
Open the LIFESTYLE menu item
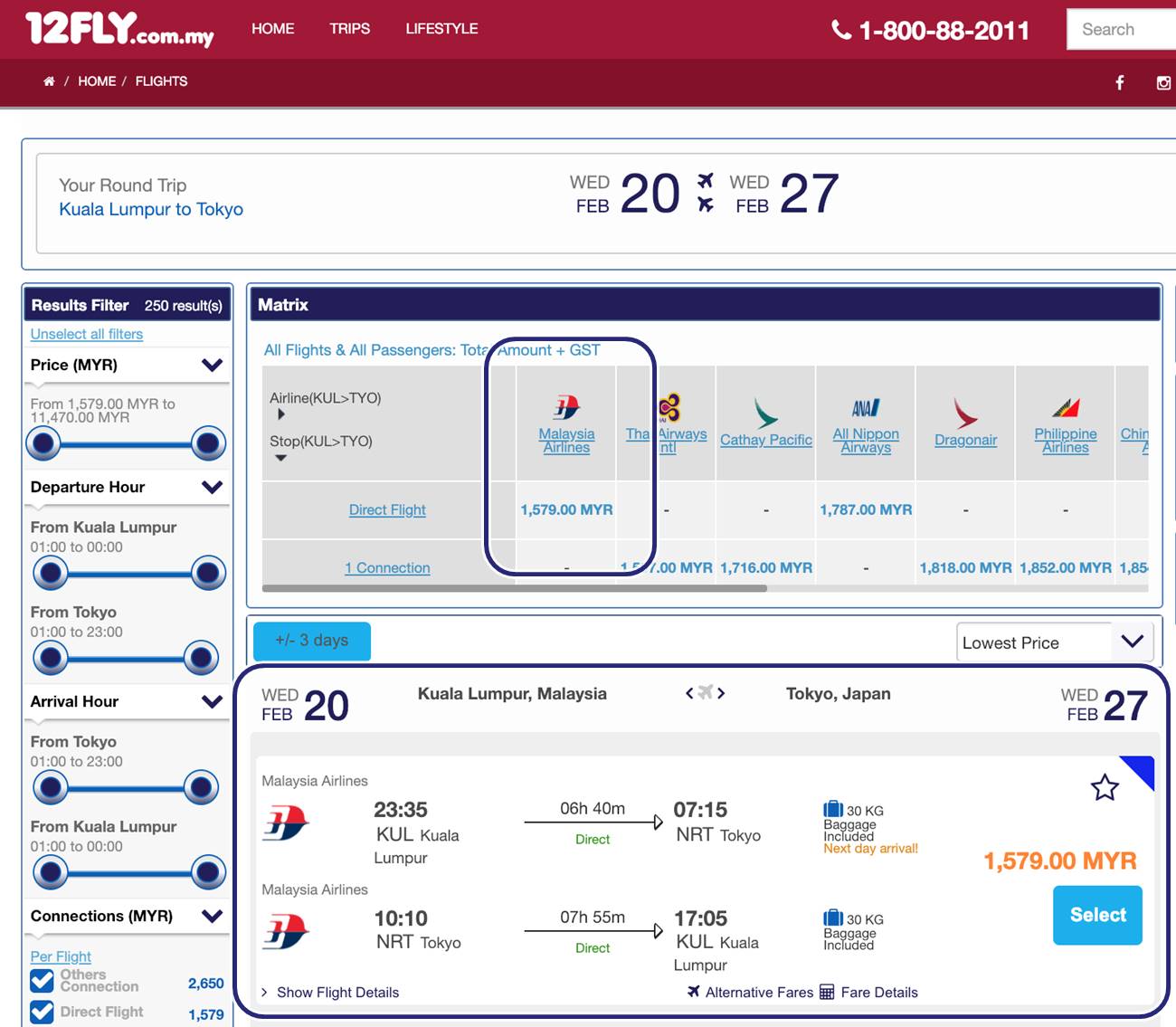click(441, 29)
